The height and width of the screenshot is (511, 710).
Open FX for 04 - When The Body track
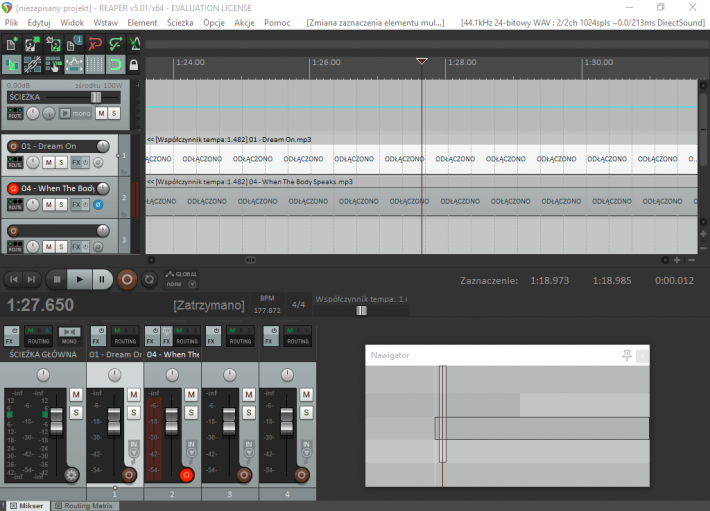coord(76,205)
